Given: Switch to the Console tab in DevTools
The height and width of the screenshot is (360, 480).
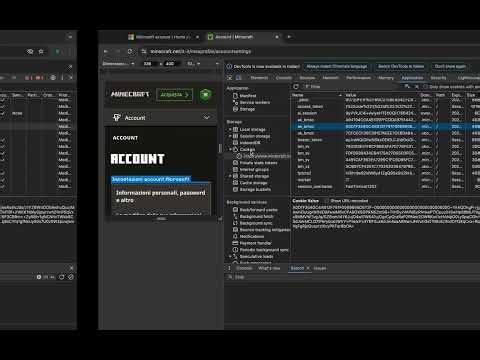Looking at the screenshot, I should tap(284, 78).
